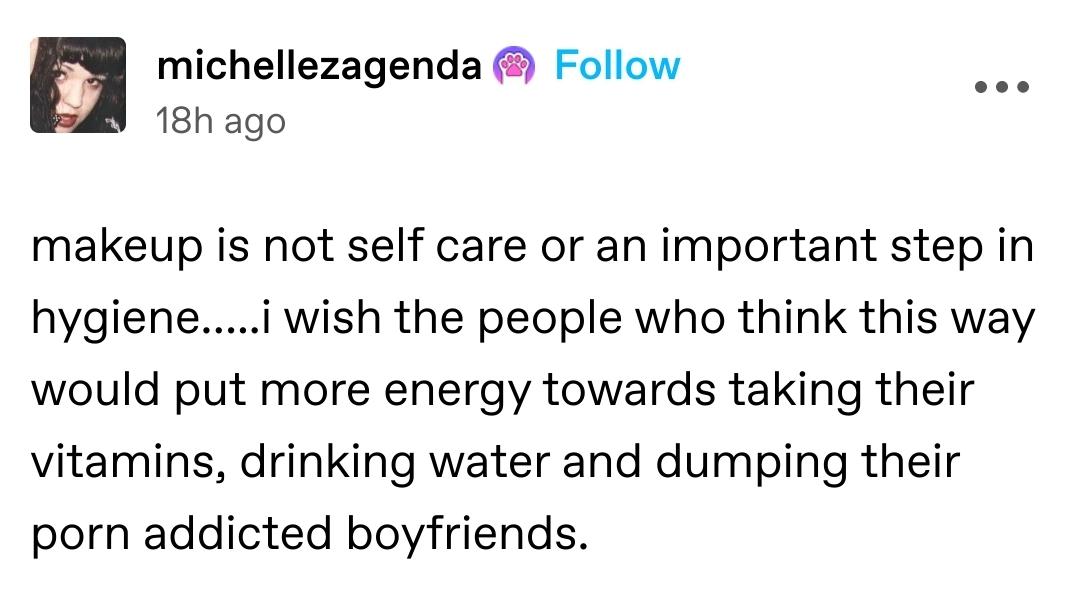
Task: Open the michellezagenda username link
Action: (320, 67)
